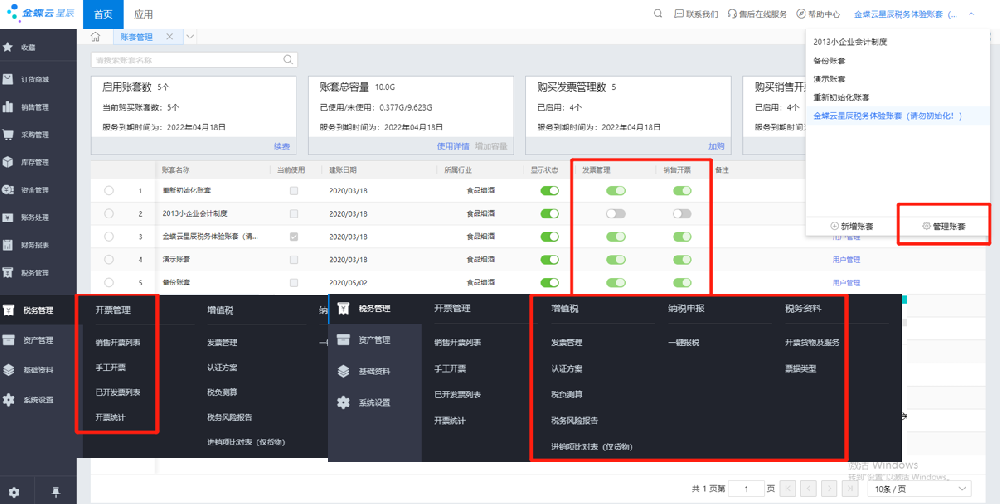Click the top bar search magnifier
Screen dimensions: 1000x504
[x=658, y=14]
